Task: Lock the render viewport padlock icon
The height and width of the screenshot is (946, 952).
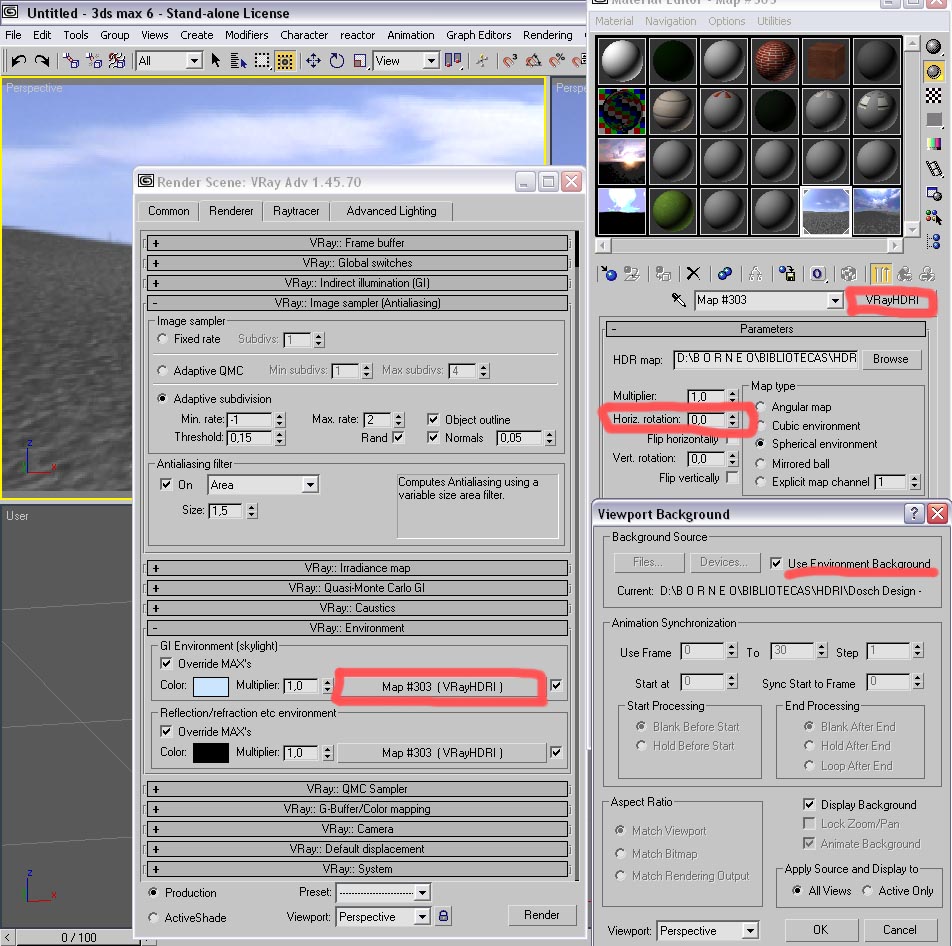Action: (x=443, y=916)
